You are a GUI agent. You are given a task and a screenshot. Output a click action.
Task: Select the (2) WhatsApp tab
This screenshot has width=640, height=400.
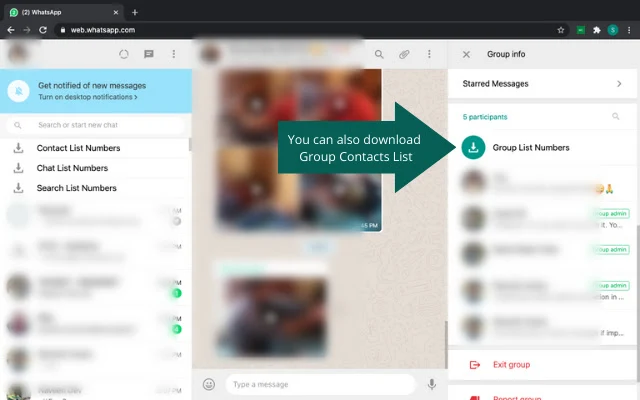point(63,12)
